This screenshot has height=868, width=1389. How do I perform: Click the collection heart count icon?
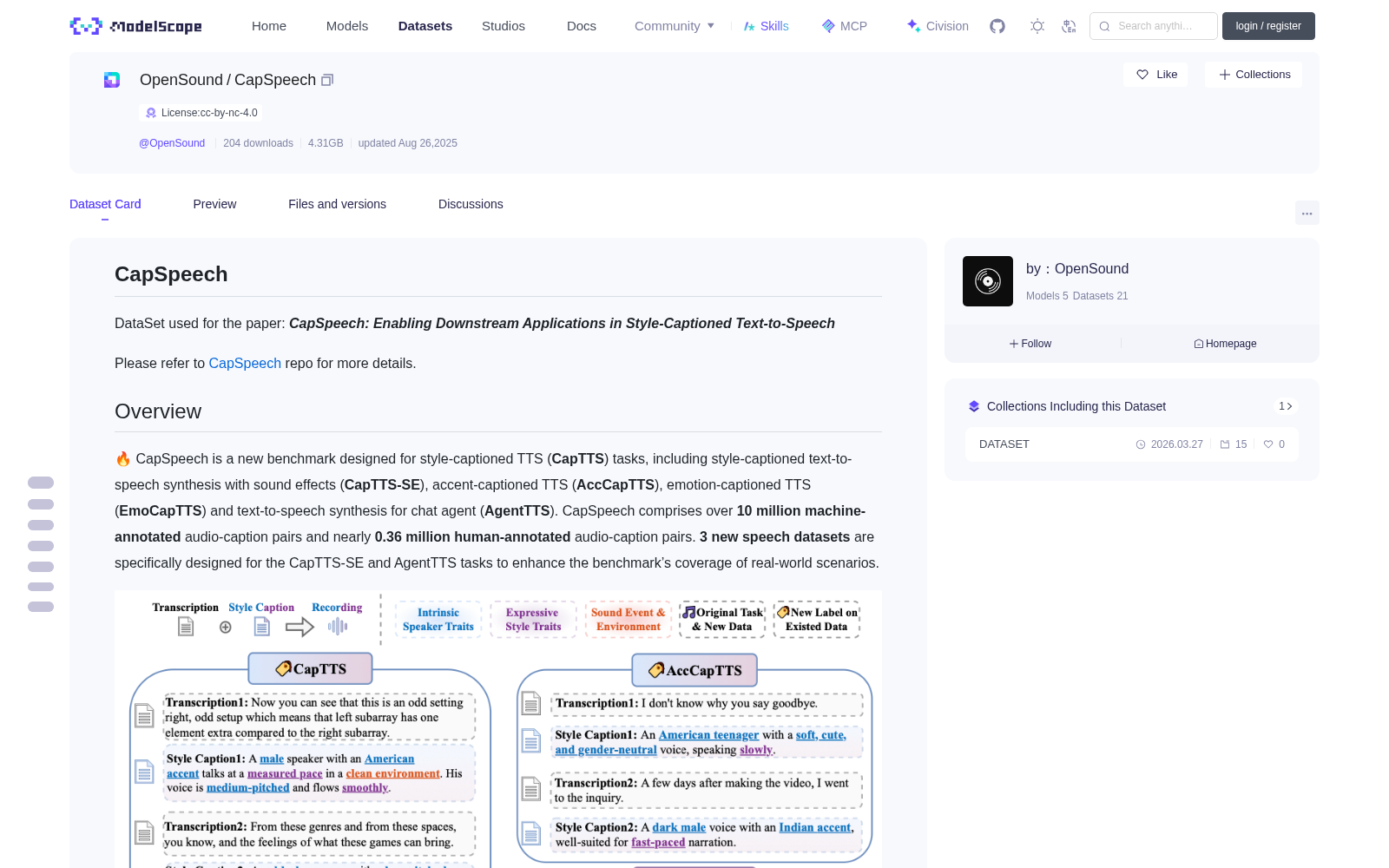point(1268,444)
